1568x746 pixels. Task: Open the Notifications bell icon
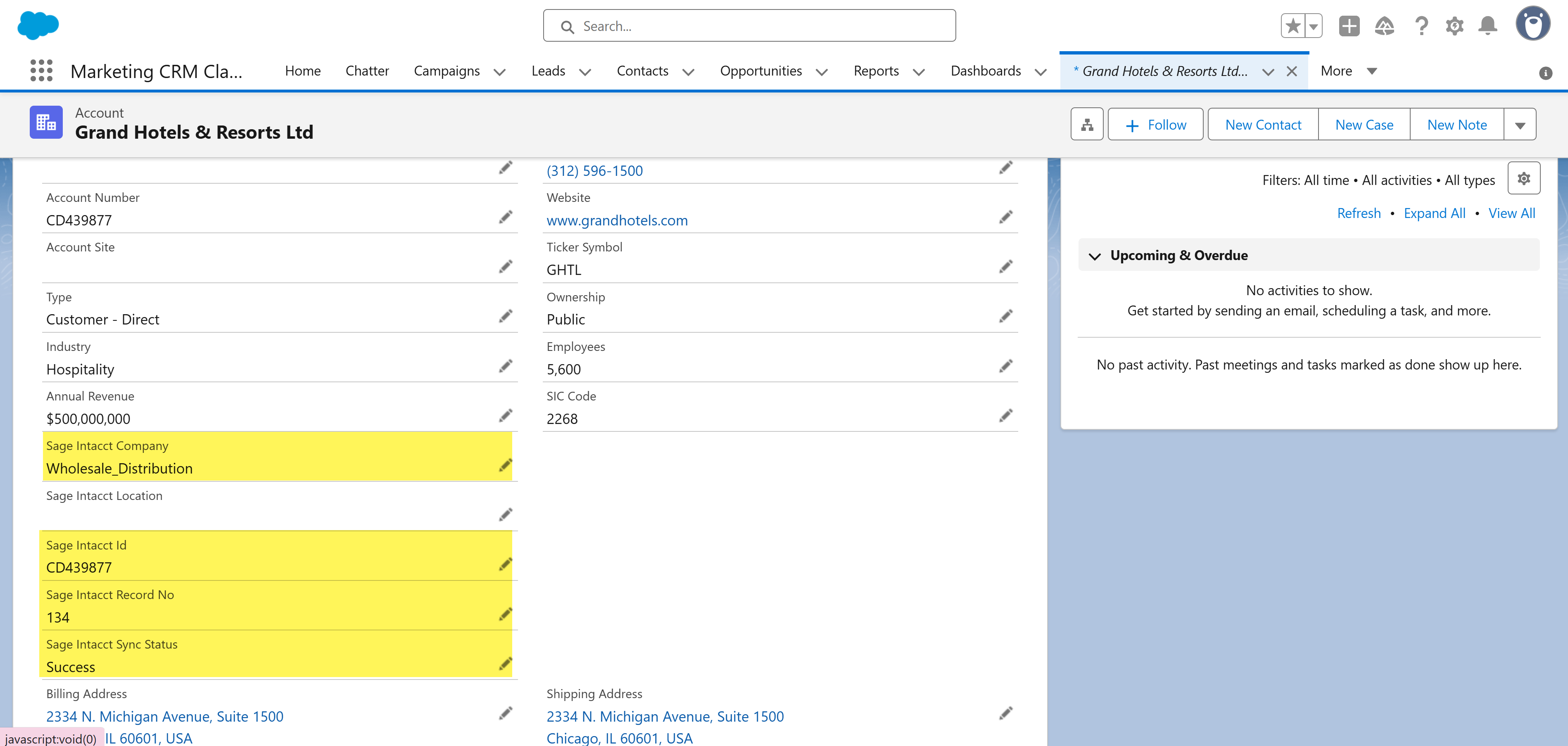click(x=1487, y=26)
